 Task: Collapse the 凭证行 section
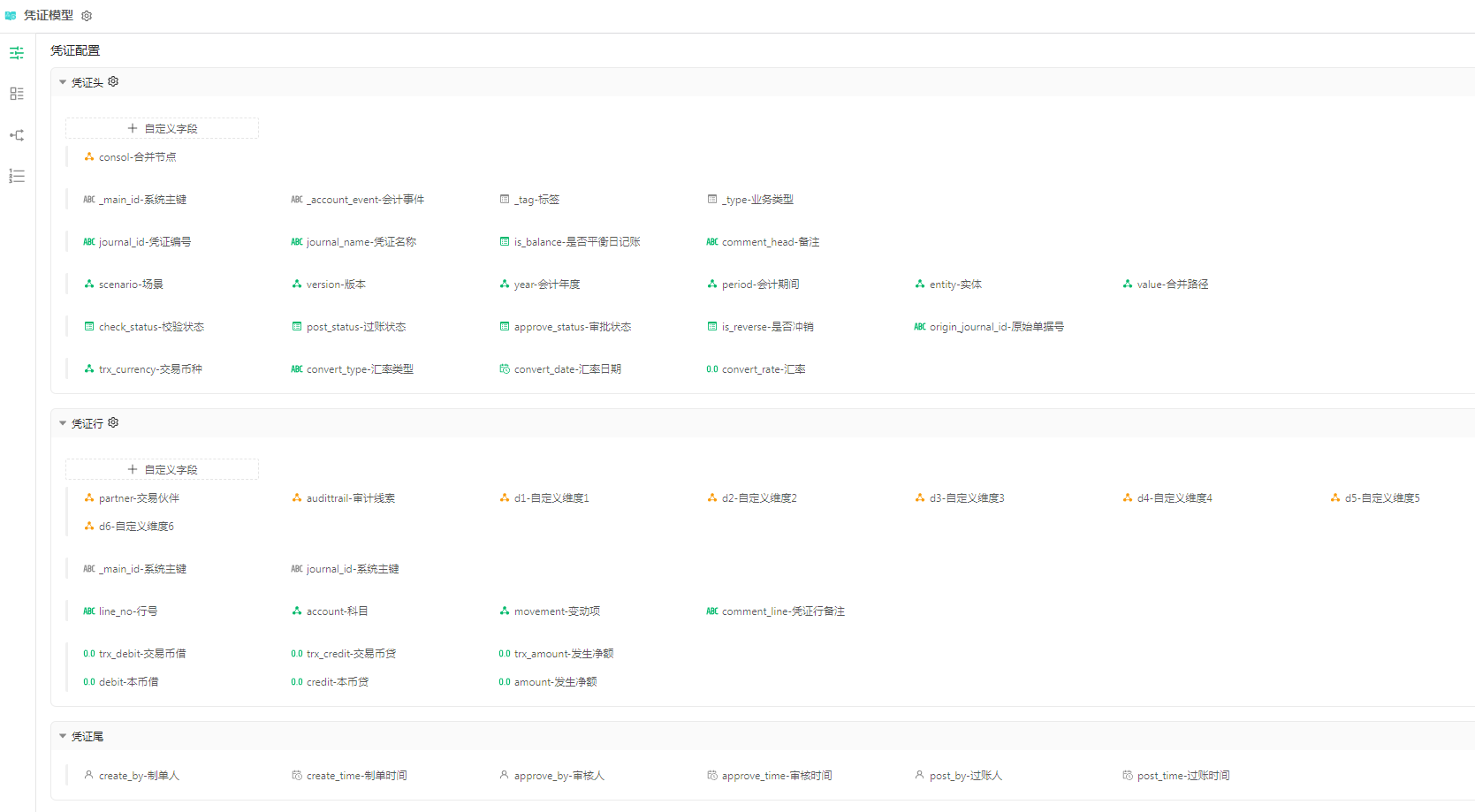coord(63,423)
